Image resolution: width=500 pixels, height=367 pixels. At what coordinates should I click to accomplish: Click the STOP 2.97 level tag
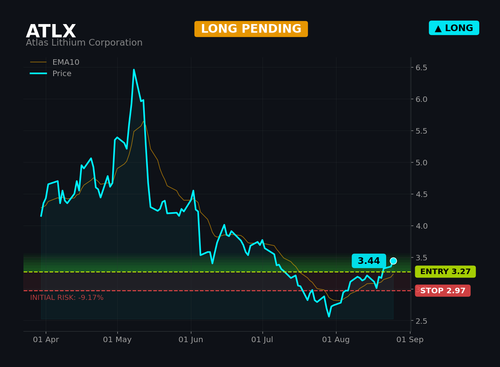[x=443, y=291]
